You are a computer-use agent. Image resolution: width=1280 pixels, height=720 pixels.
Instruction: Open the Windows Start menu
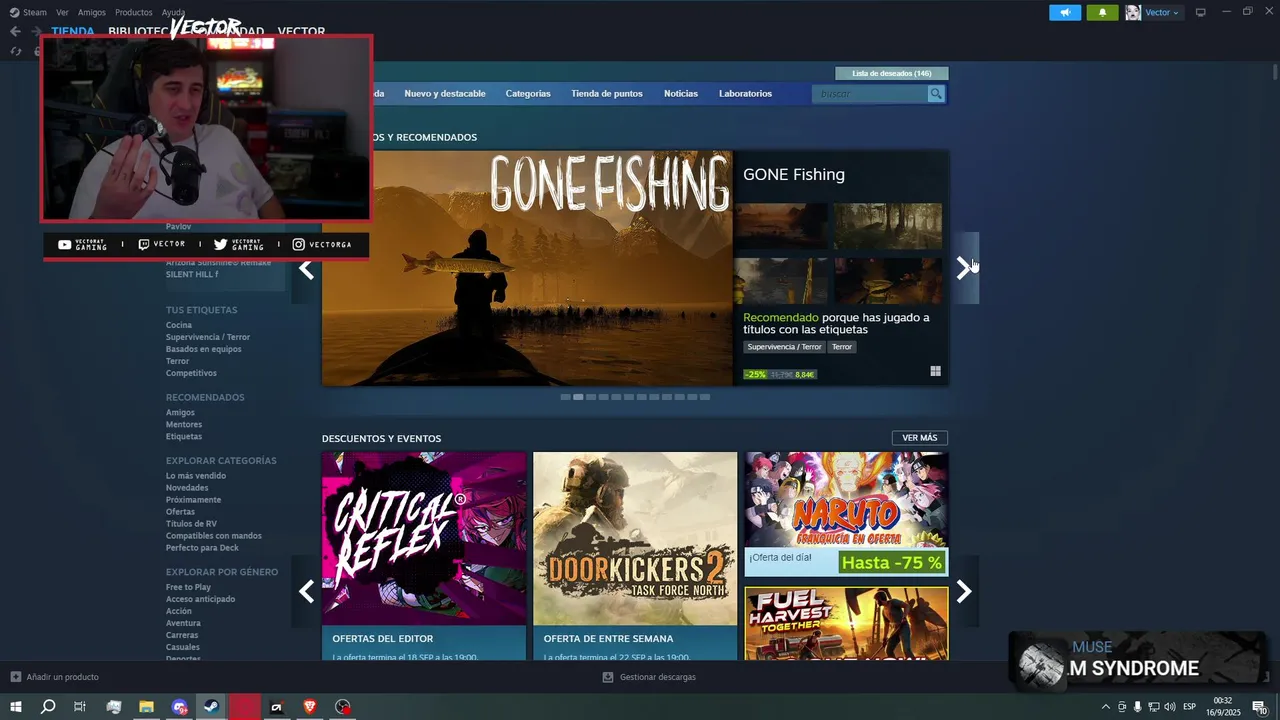pos(16,707)
